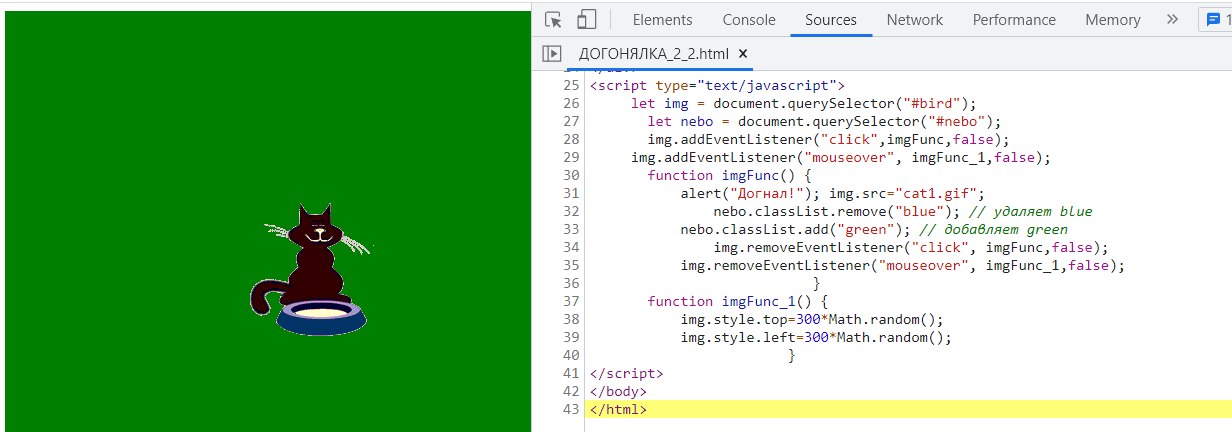Switch to the Memory tab
Viewport: 1232px width, 432px height.
click(1112, 20)
